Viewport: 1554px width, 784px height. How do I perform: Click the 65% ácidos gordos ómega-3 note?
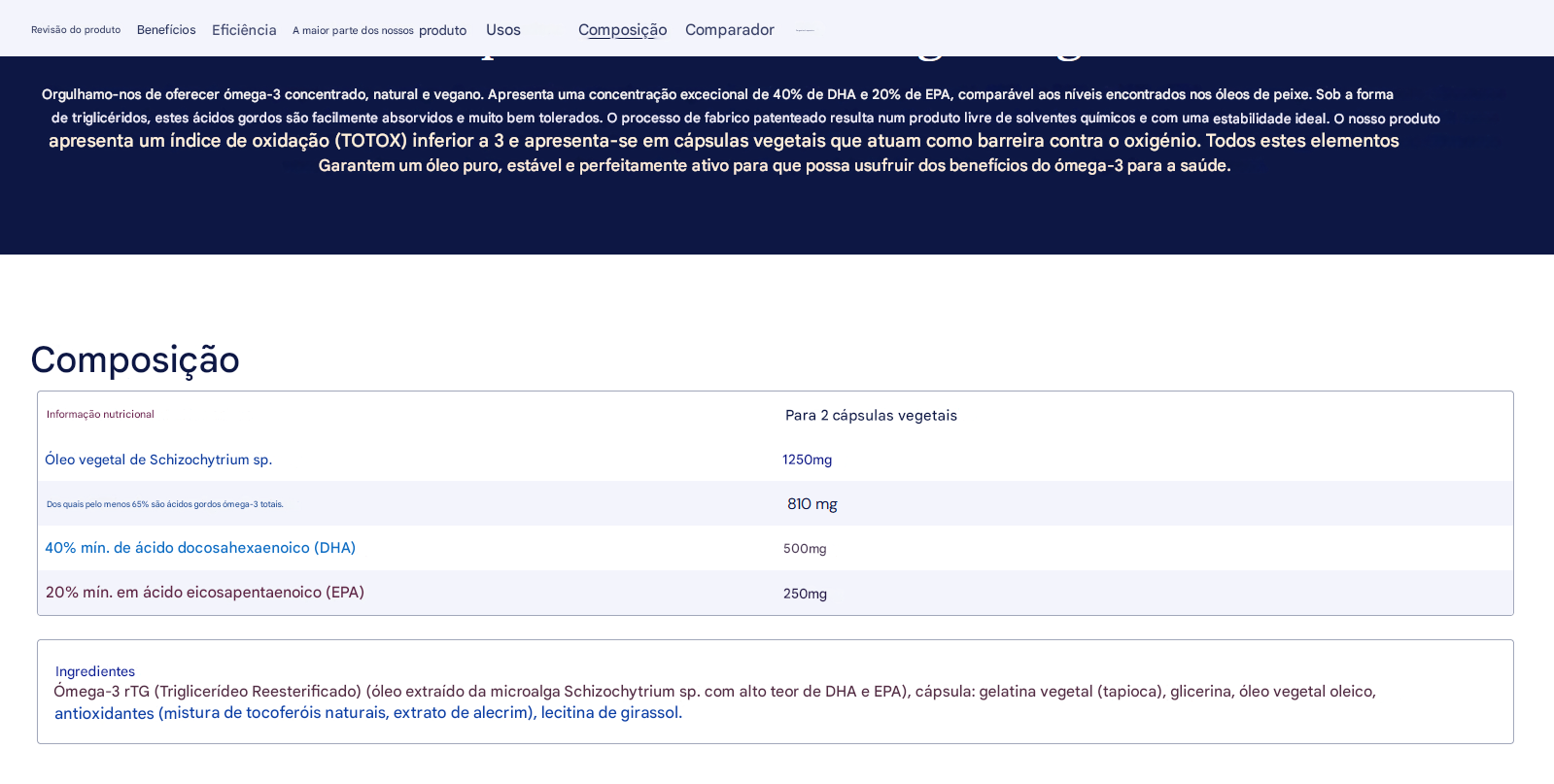coord(165,504)
